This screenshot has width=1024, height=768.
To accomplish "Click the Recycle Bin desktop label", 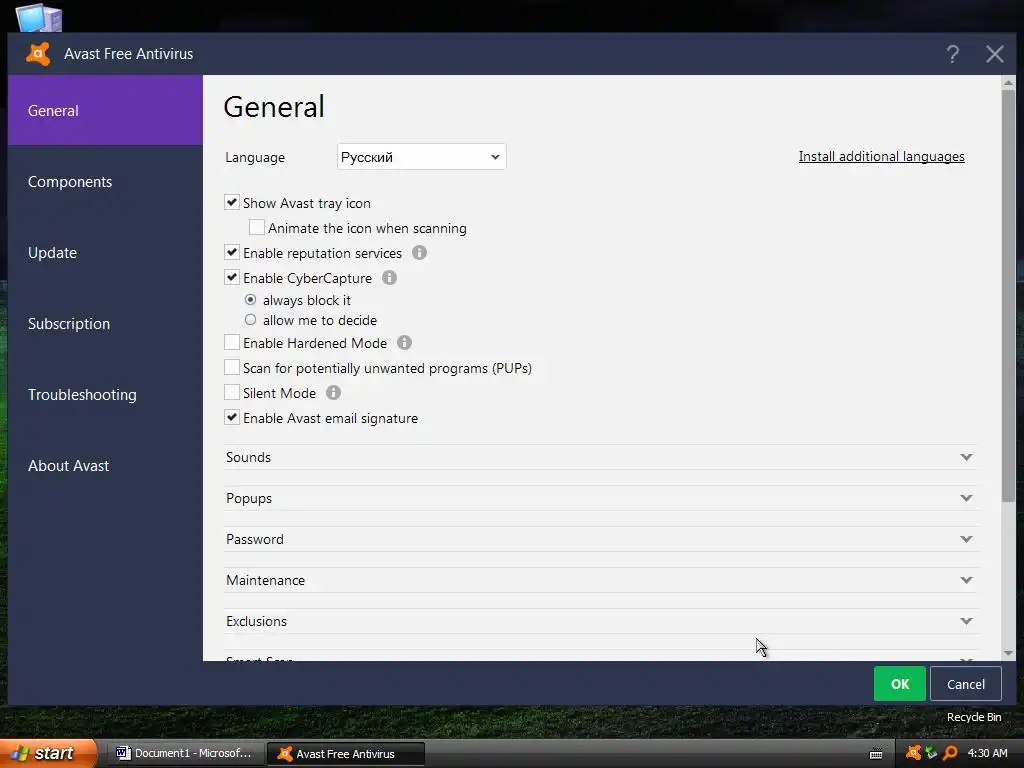I will coord(974,716).
